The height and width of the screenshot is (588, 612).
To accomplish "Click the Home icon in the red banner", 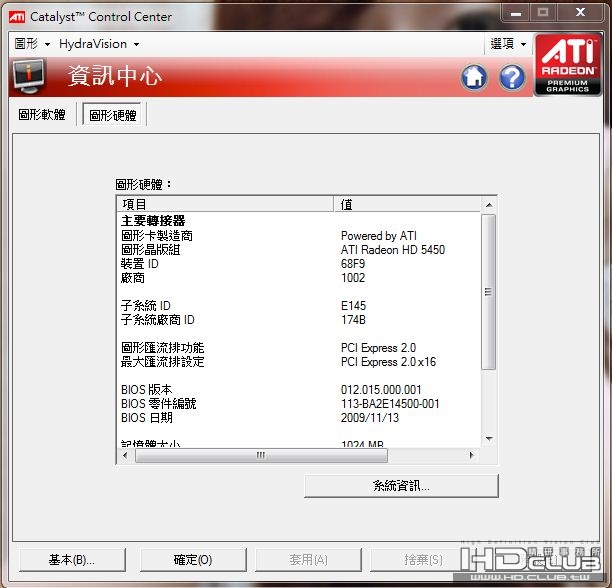I will [474, 77].
